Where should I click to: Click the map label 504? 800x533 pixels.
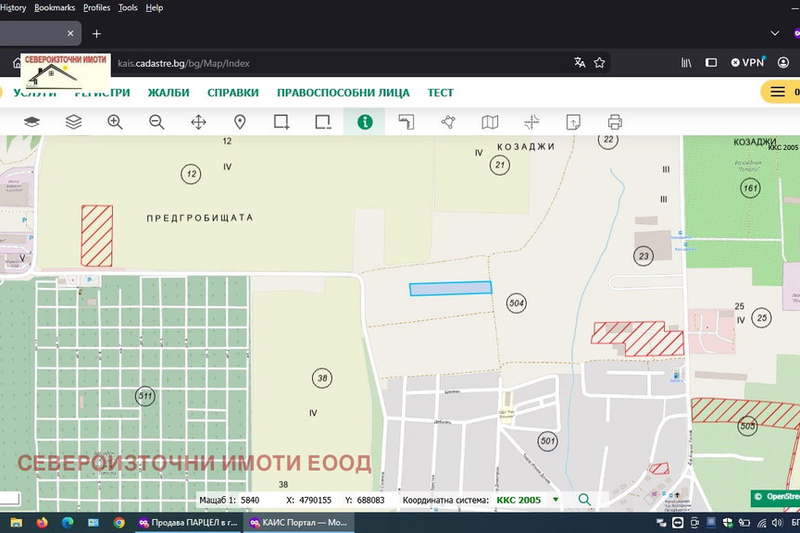tap(516, 303)
